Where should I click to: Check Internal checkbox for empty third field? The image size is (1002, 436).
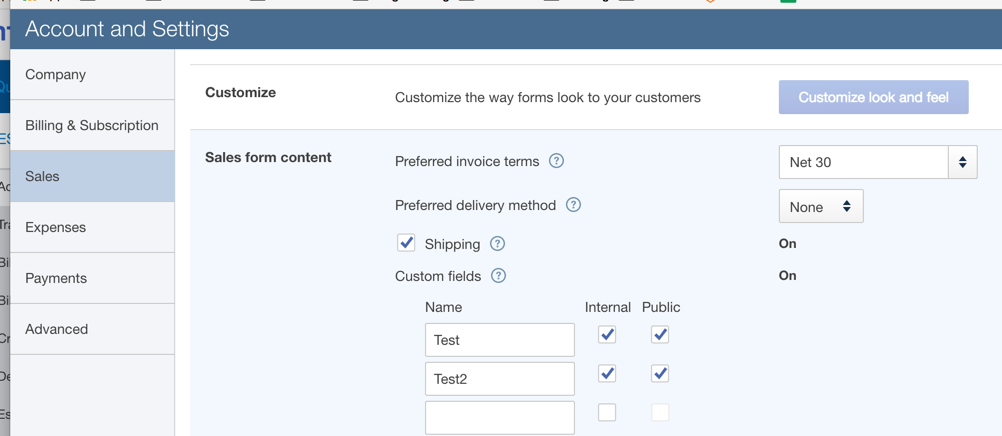point(607,412)
